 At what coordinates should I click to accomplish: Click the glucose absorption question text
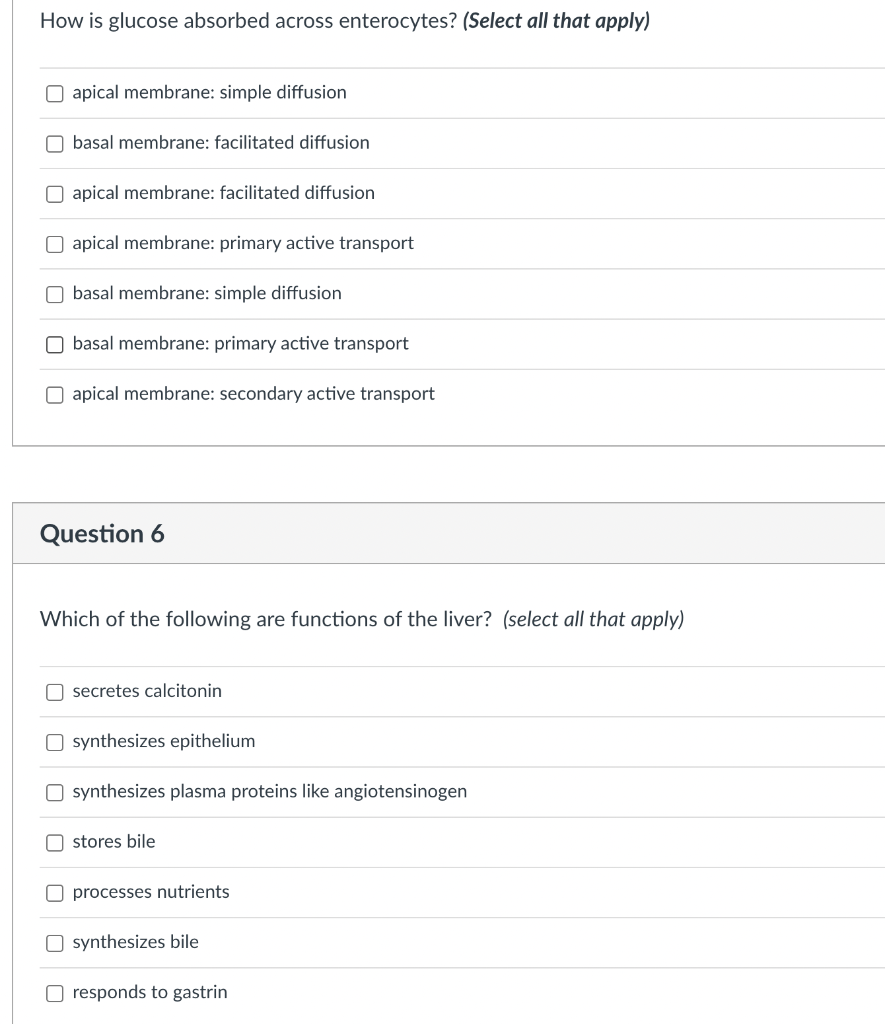pyautogui.click(x=344, y=22)
